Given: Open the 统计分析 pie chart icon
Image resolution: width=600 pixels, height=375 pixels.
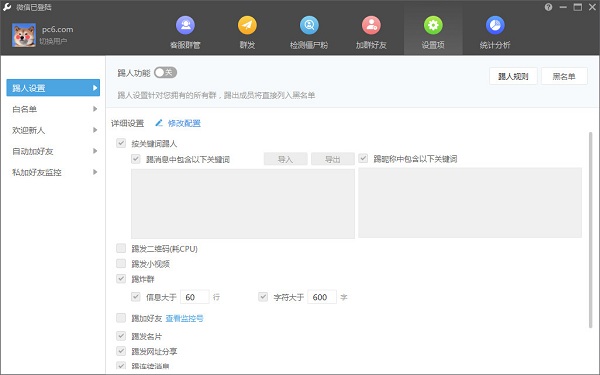Looking at the screenshot, I should coord(495,25).
